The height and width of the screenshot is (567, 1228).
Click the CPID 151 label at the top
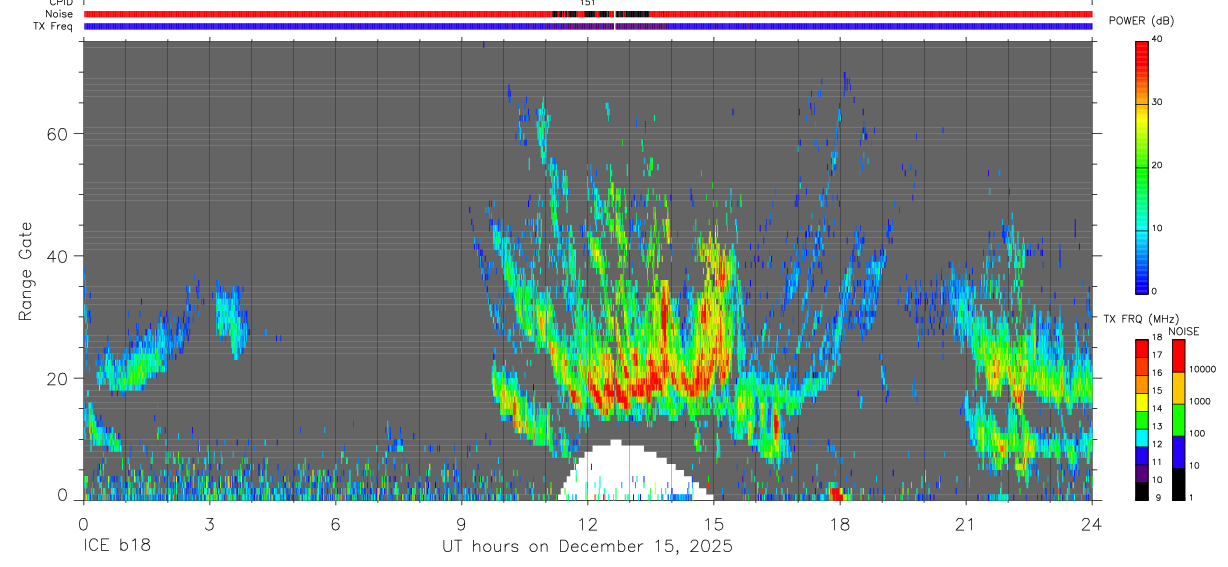click(x=588, y=3)
